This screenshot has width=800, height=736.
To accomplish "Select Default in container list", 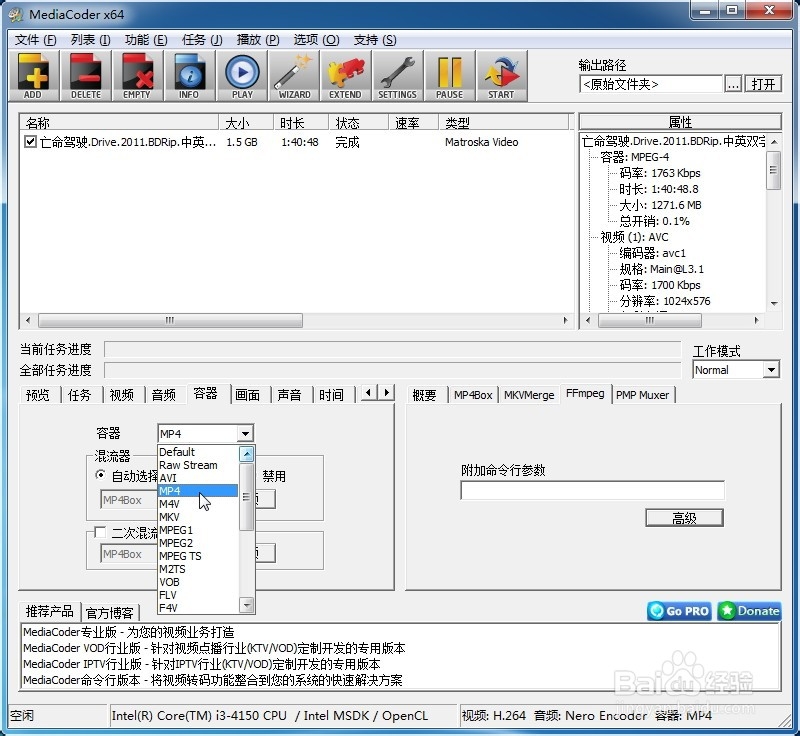I will 198,452.
